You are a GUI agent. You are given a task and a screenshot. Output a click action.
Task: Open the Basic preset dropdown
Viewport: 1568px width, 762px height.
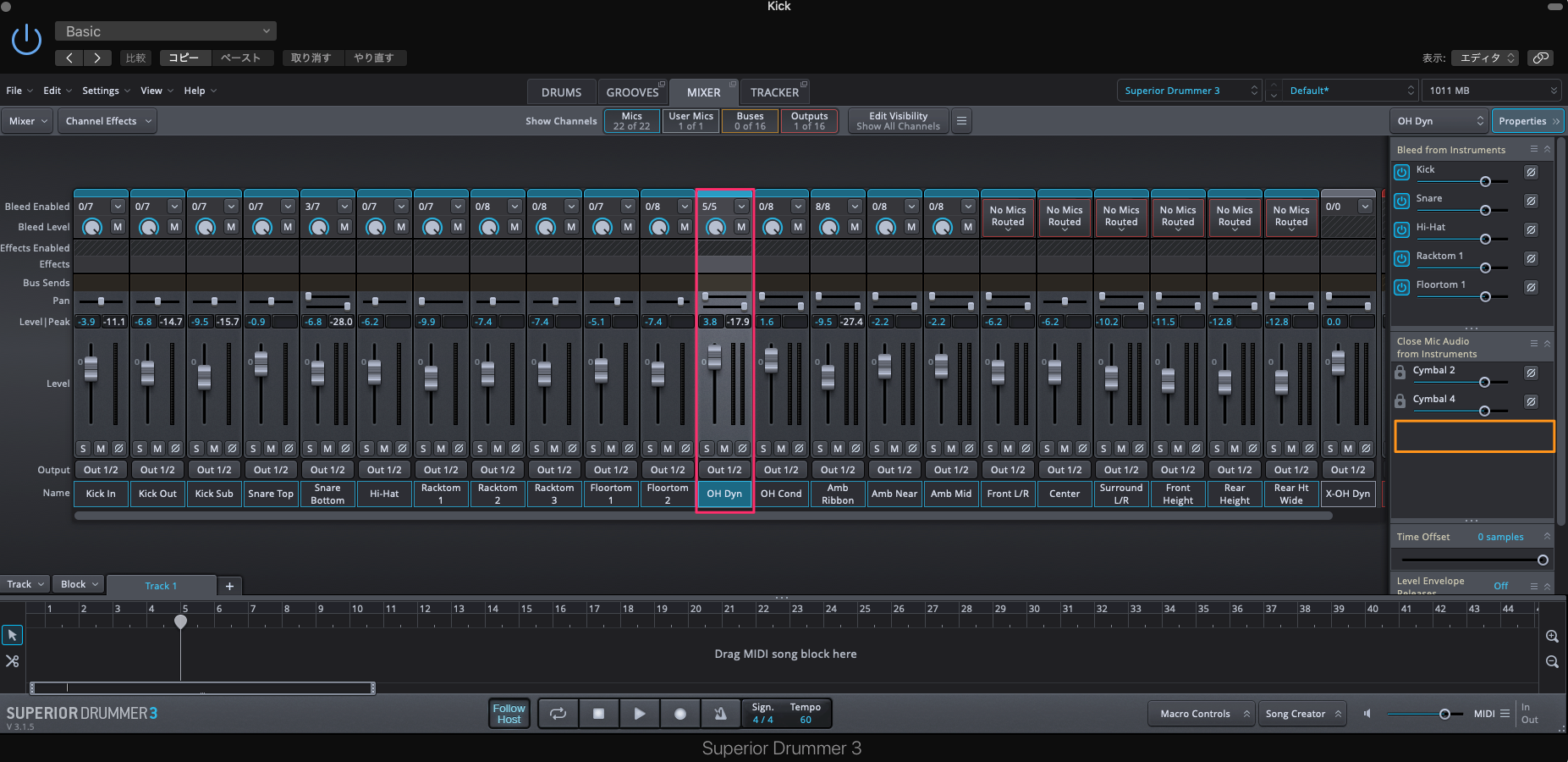pos(166,31)
